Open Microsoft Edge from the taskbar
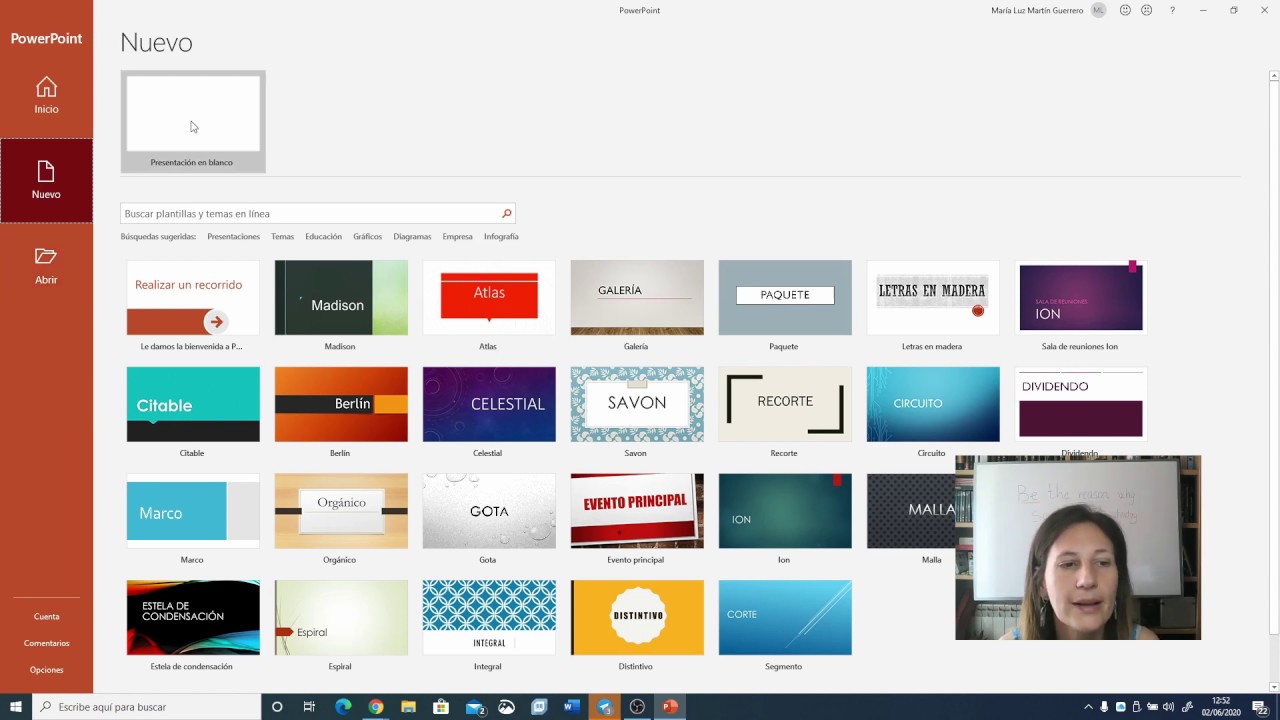Viewport: 1280px width, 720px height. pyautogui.click(x=343, y=707)
